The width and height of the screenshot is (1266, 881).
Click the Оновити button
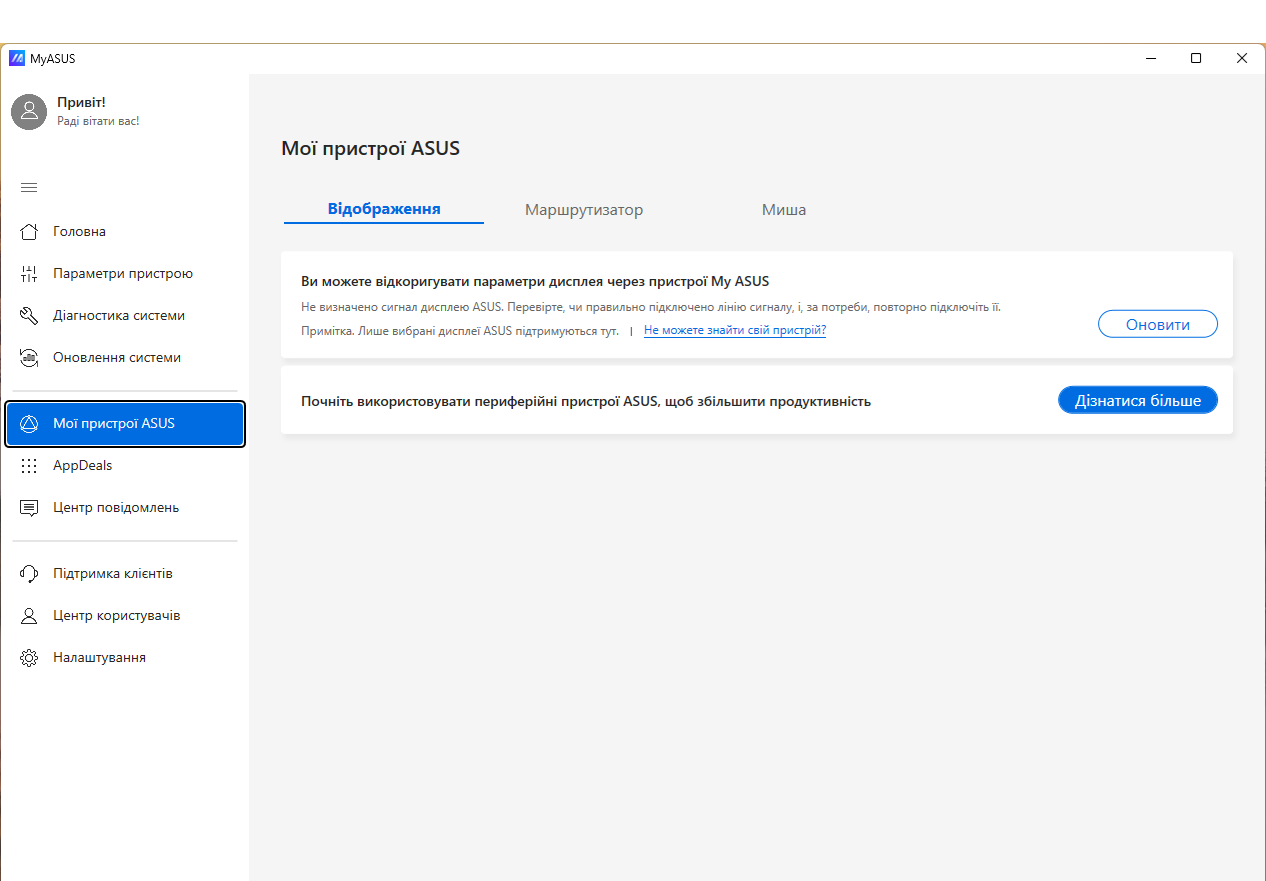[1158, 324]
